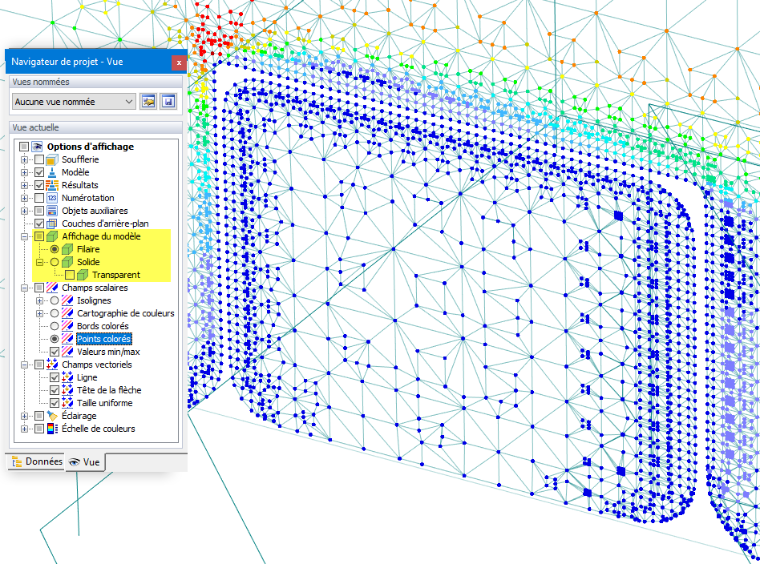Expand the Numérotation tree node
This screenshot has width=760, height=564.
tap(24, 198)
